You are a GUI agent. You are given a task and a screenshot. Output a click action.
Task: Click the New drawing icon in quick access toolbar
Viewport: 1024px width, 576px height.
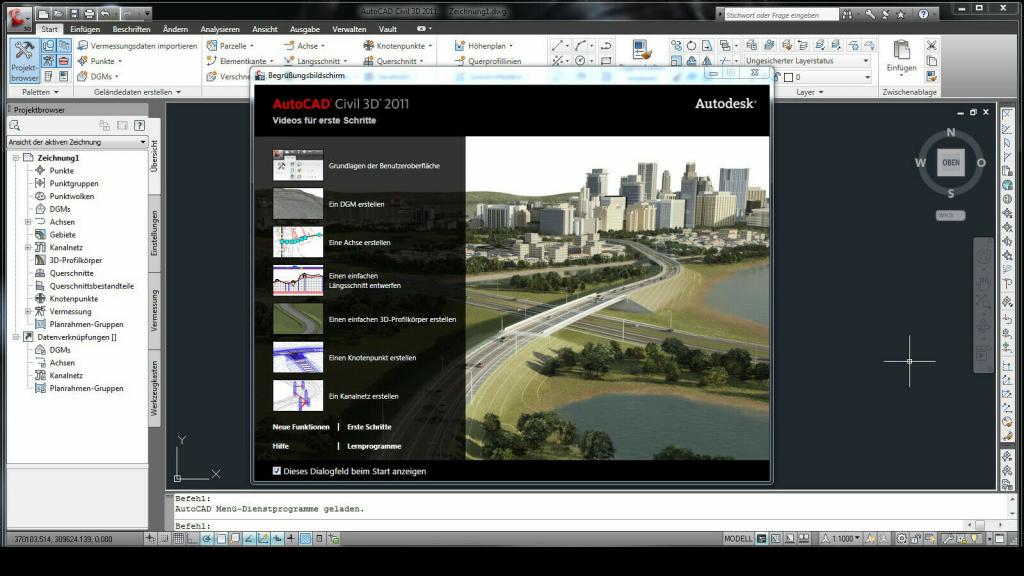tap(43, 13)
